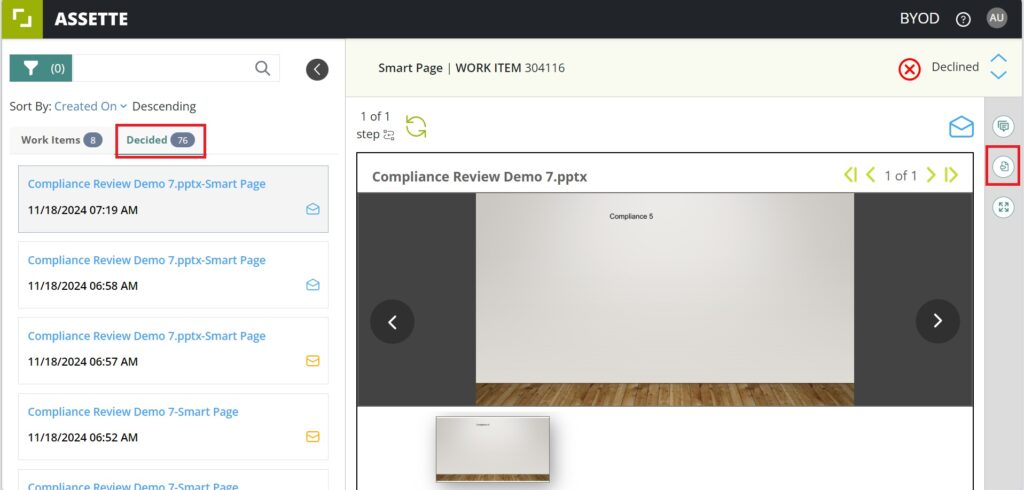Click the main slide preview image
The height and width of the screenshot is (490, 1024).
[x=665, y=299]
